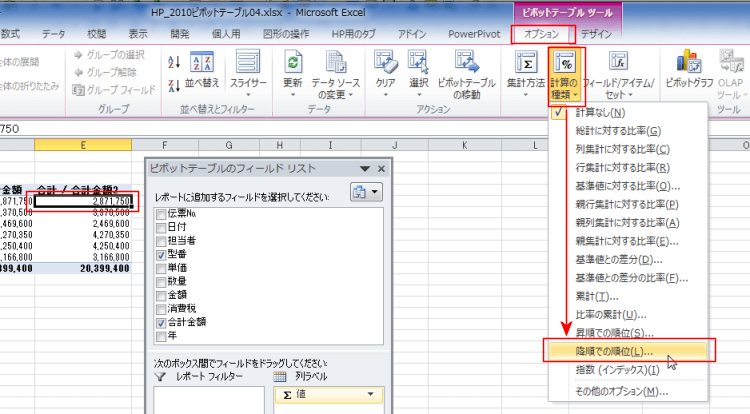Check the 単価 field checkbox
Viewport: 750px width, 414px height.
(x=161, y=268)
